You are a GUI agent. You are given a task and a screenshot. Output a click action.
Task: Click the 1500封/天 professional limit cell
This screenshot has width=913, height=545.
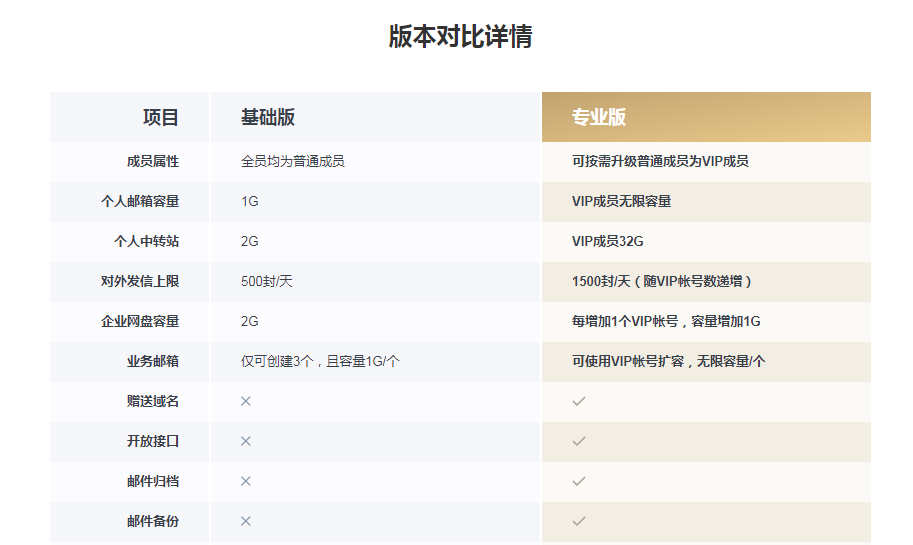(662, 281)
